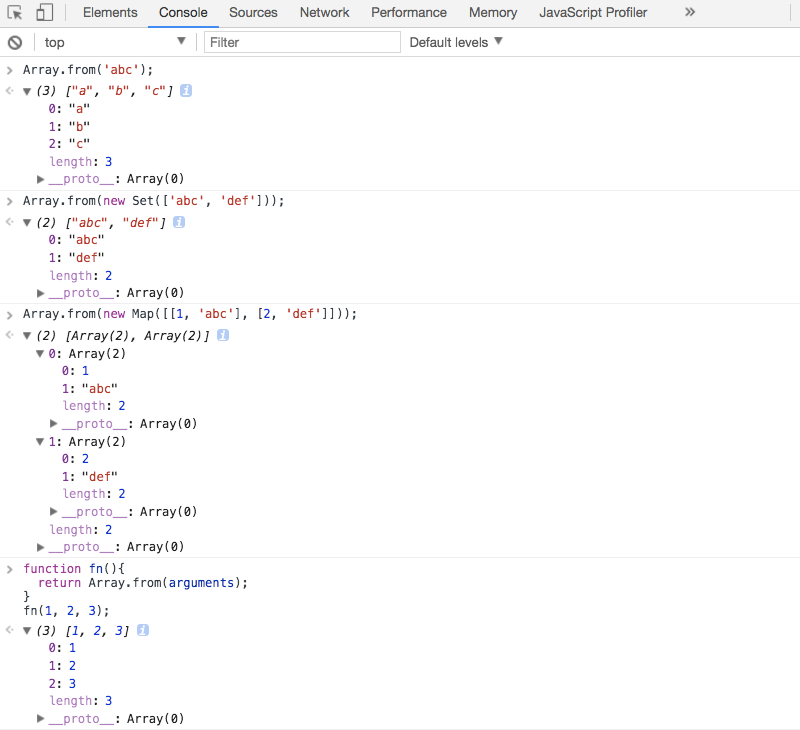Viewport: 800px width, 730px height.
Task: Click the 0: "abc" property row
Action: (77, 239)
